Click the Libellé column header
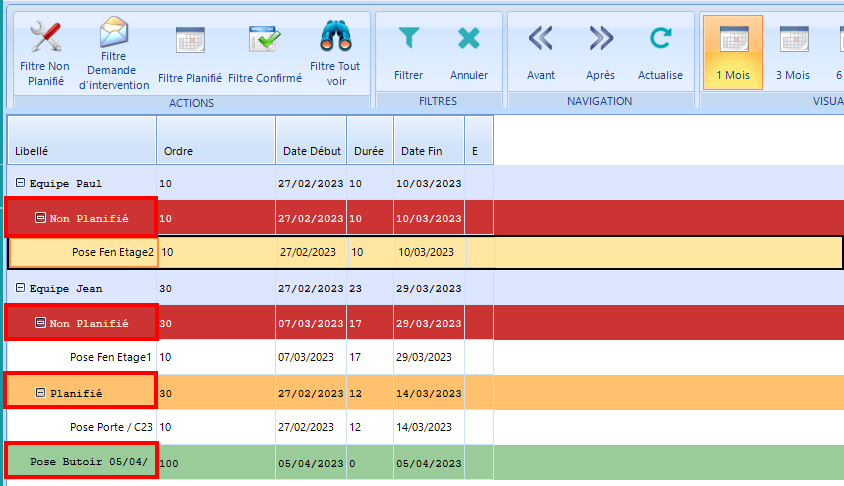This screenshot has height=486, width=844. (x=81, y=151)
